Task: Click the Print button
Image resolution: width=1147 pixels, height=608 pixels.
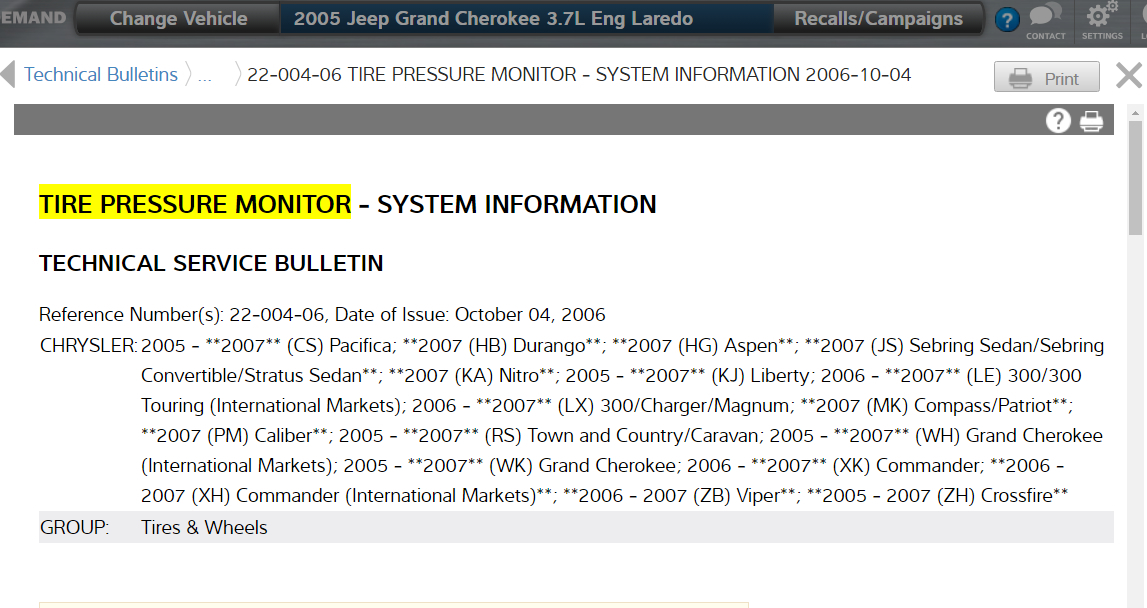Action: [1046, 78]
